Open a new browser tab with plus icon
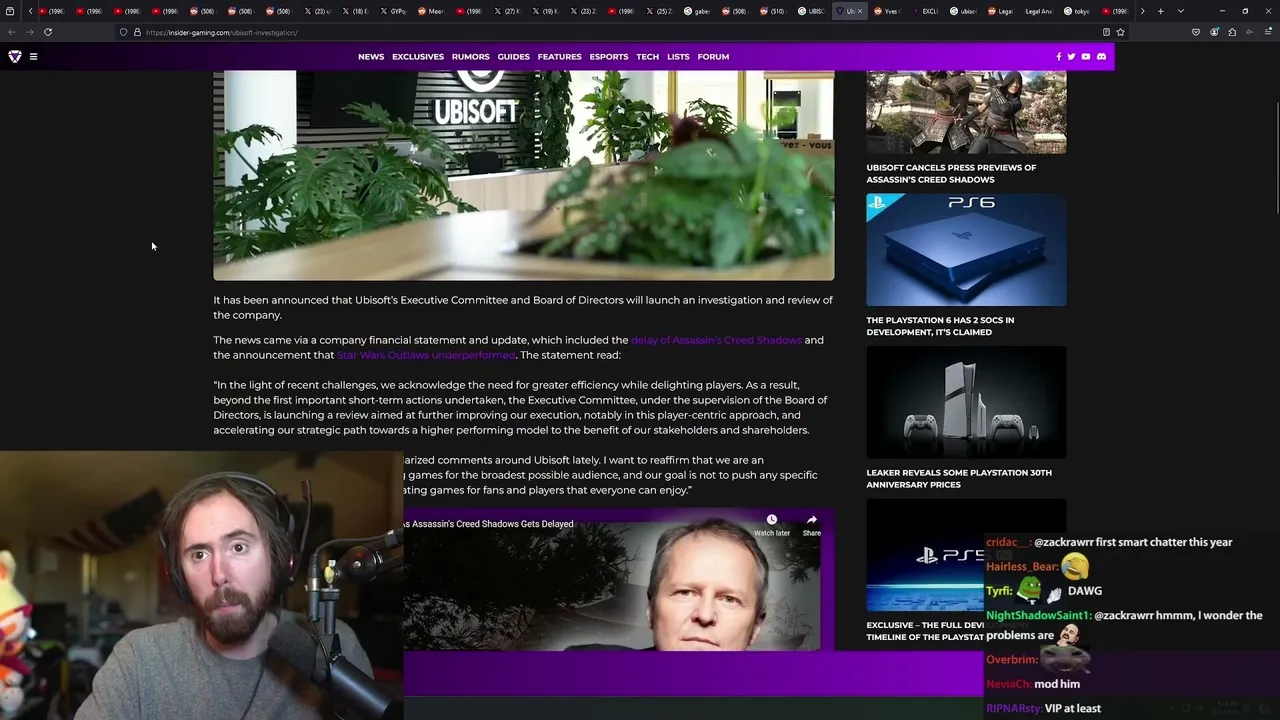 point(1160,11)
